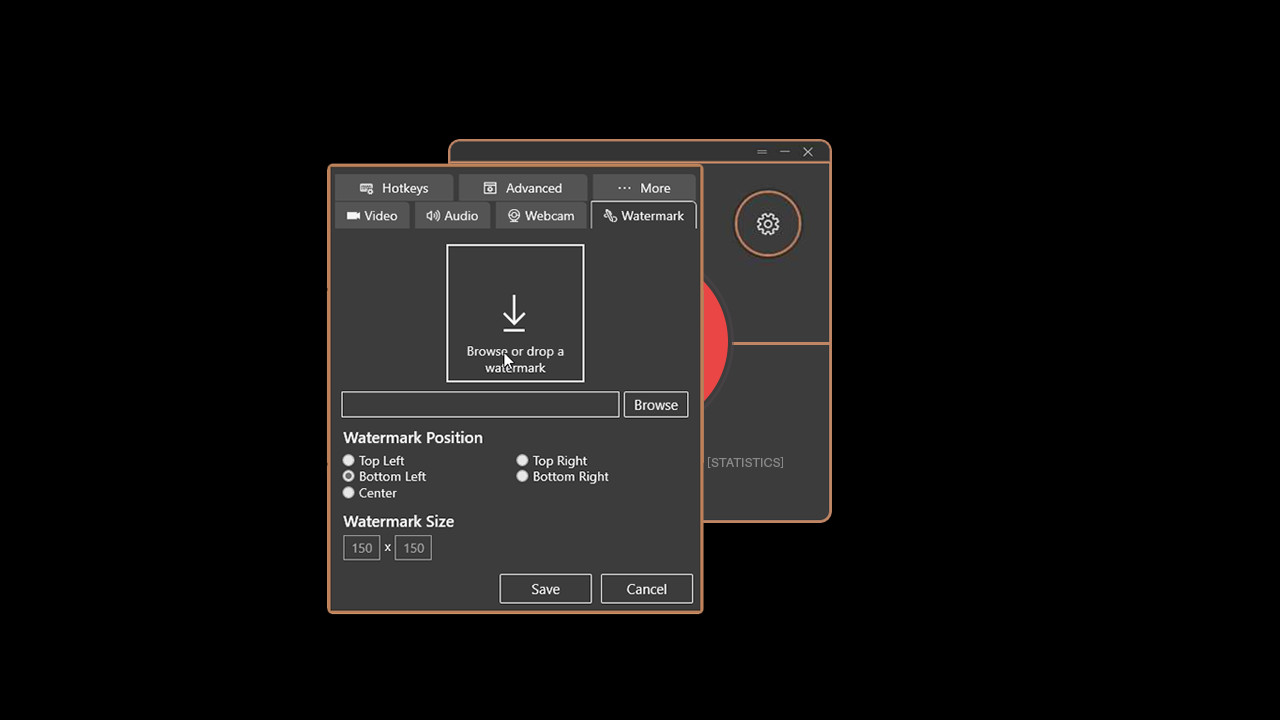Click the pen icon on the Watermark tab

611,215
